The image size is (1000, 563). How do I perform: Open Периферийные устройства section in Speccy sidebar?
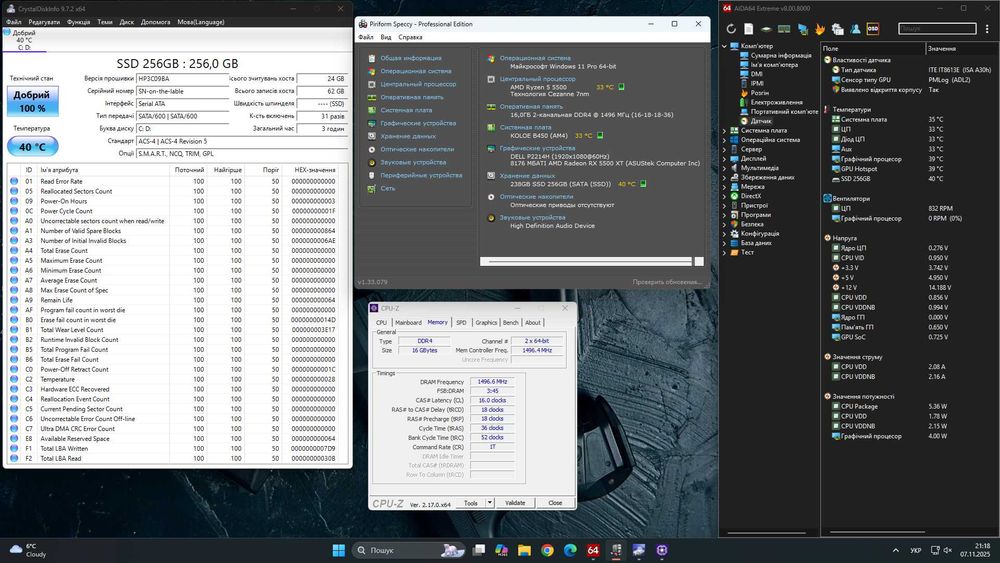pos(421,175)
